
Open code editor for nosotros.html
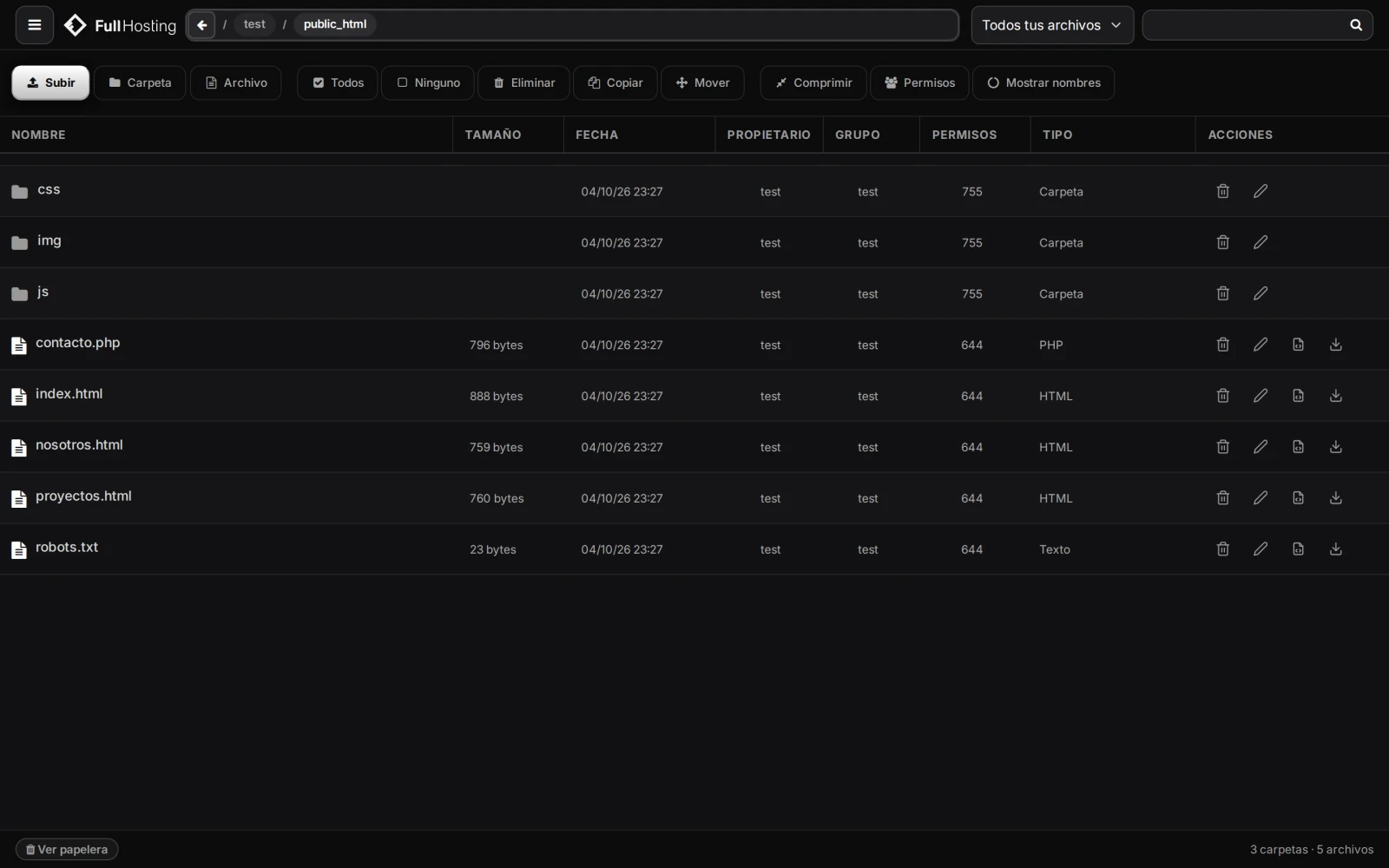(x=1298, y=447)
